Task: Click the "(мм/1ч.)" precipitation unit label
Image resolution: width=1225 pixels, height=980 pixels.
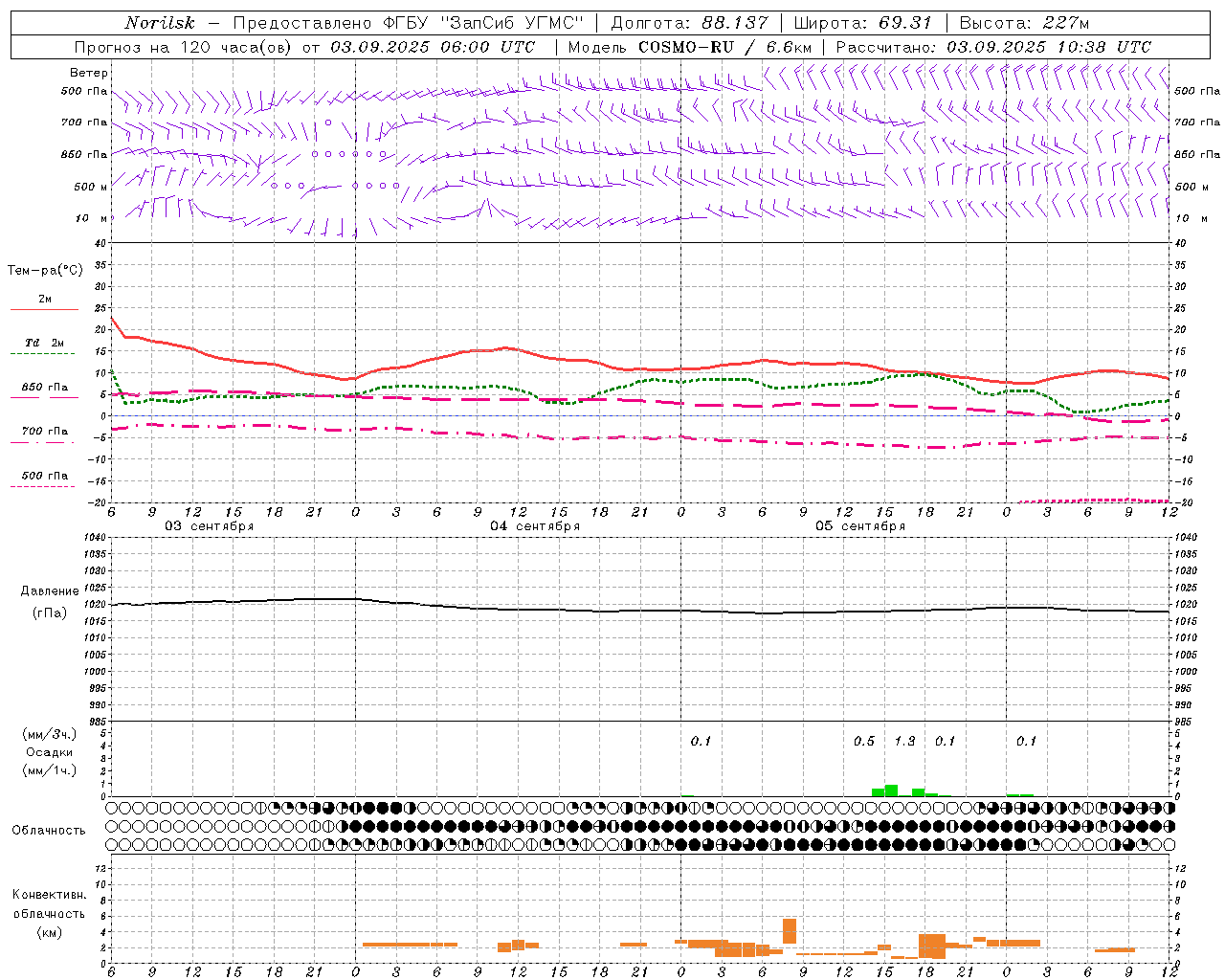Action: point(50,770)
